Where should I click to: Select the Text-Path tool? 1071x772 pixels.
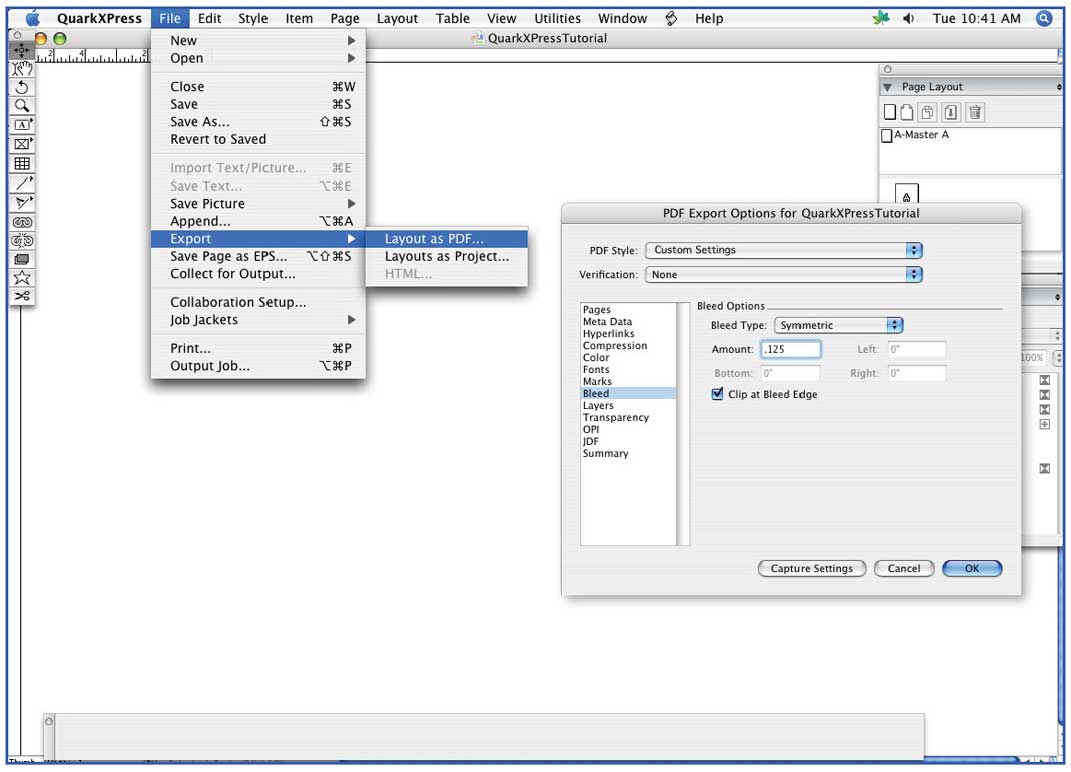click(x=22, y=202)
